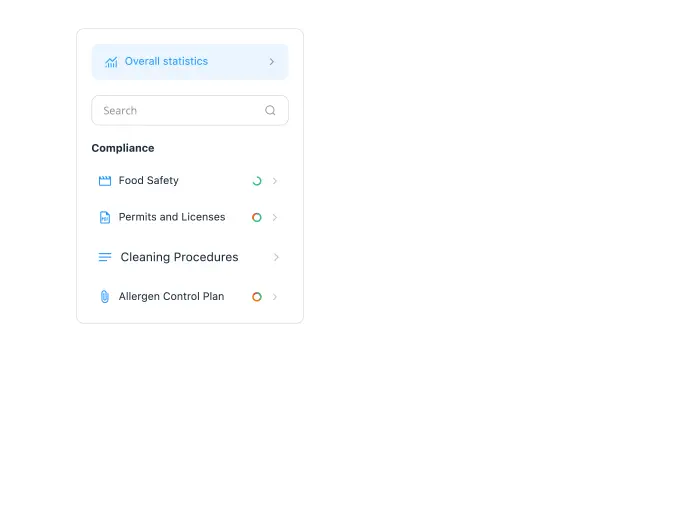700x511 pixels.
Task: Open the Overall statistics button
Action: tap(190, 62)
